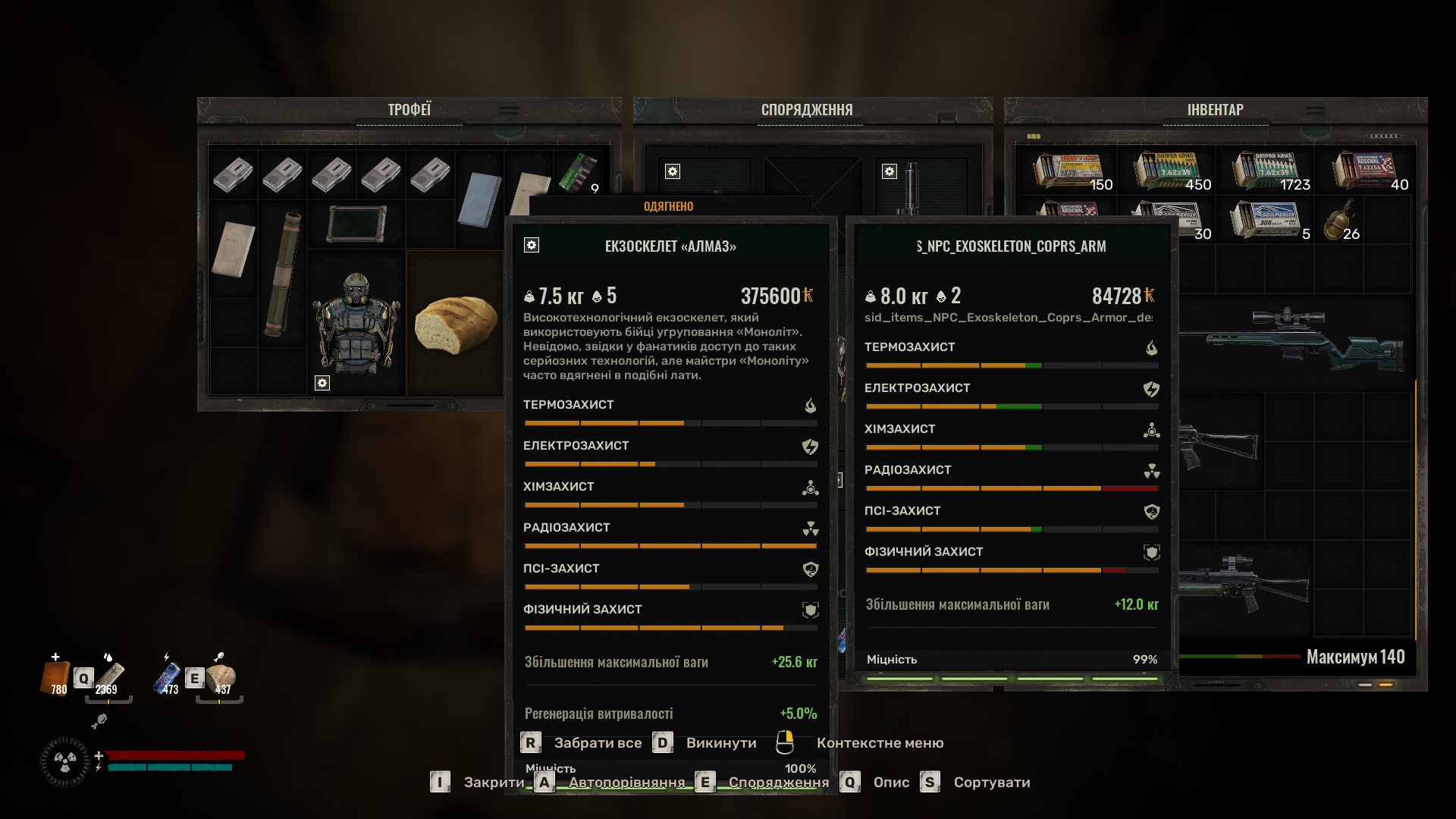Viewport: 1456px width, 819px height.
Task: Select the bread loaf in loot grid
Action: pyautogui.click(x=455, y=323)
